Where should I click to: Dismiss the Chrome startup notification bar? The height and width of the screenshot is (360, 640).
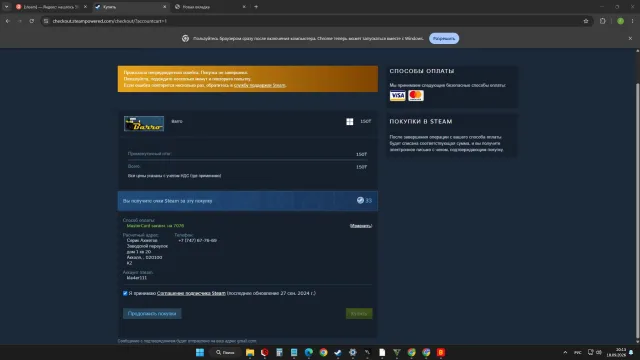pyautogui.click(x=630, y=38)
